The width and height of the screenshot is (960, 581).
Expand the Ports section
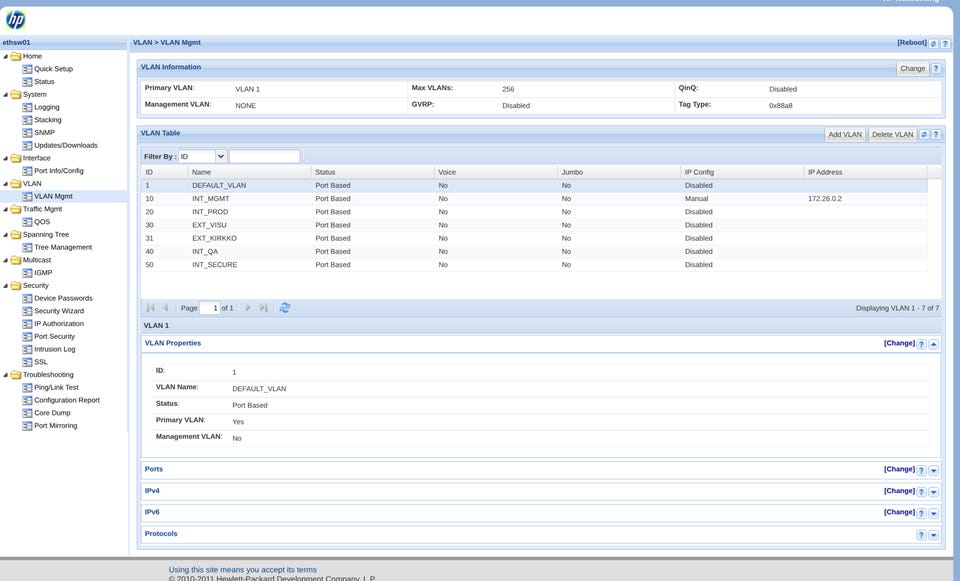click(x=934, y=470)
